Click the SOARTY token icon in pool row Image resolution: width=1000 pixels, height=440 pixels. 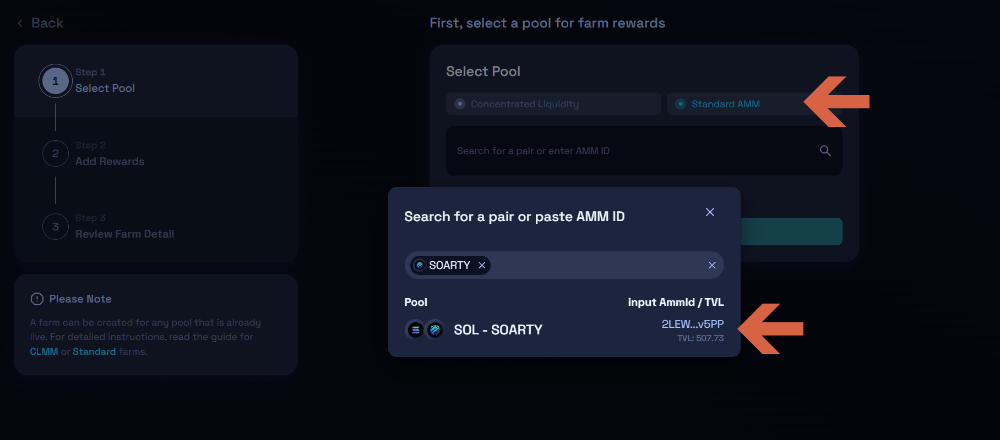[x=434, y=329]
